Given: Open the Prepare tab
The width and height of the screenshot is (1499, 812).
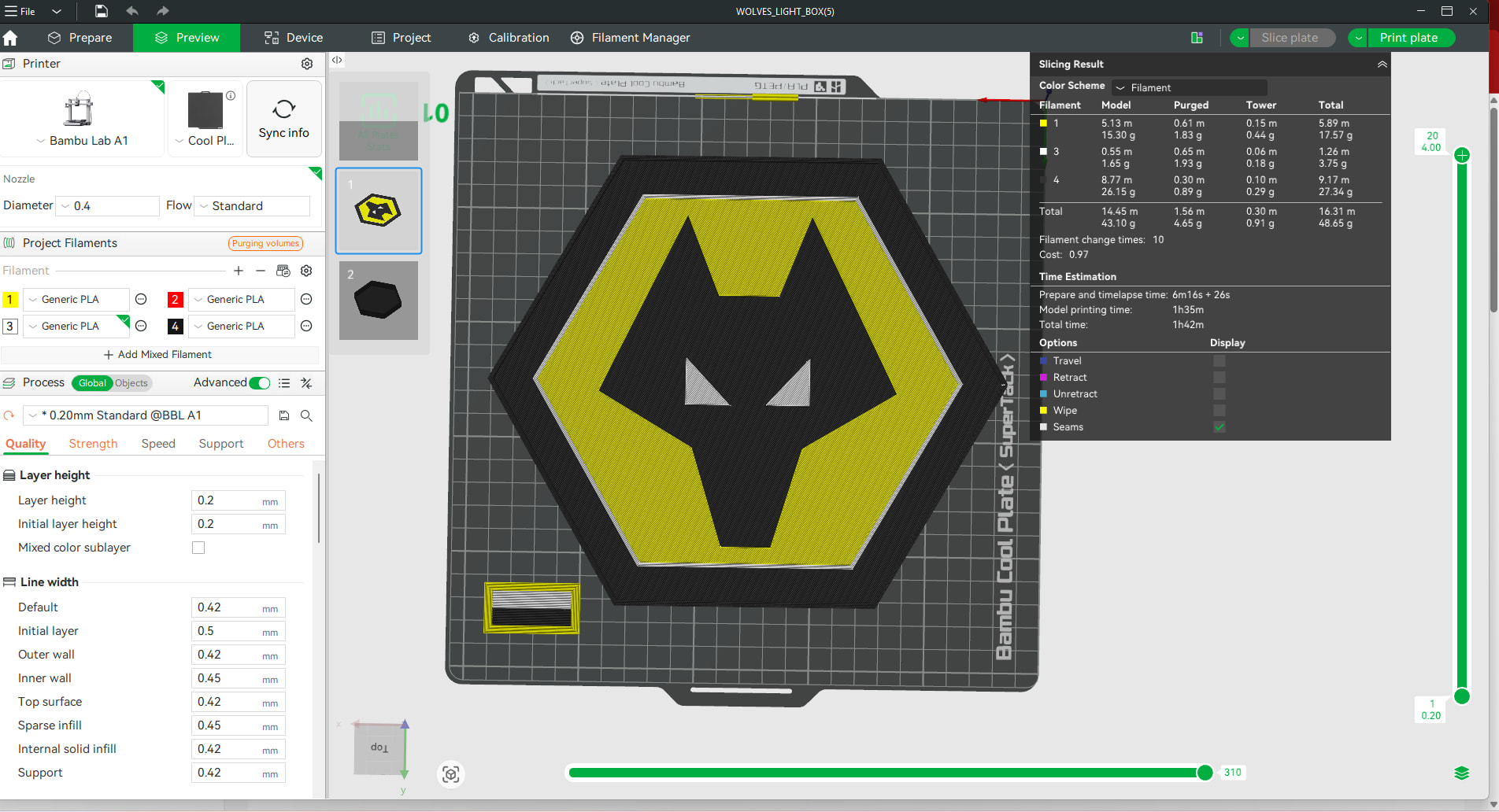Looking at the screenshot, I should (80, 38).
